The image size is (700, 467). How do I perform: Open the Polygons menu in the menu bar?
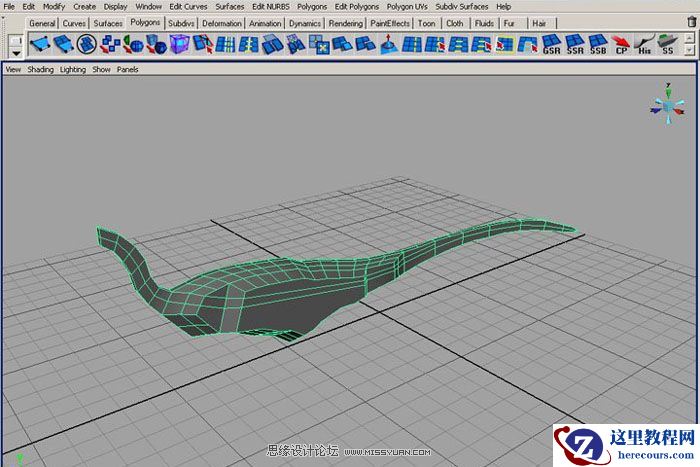coord(312,7)
